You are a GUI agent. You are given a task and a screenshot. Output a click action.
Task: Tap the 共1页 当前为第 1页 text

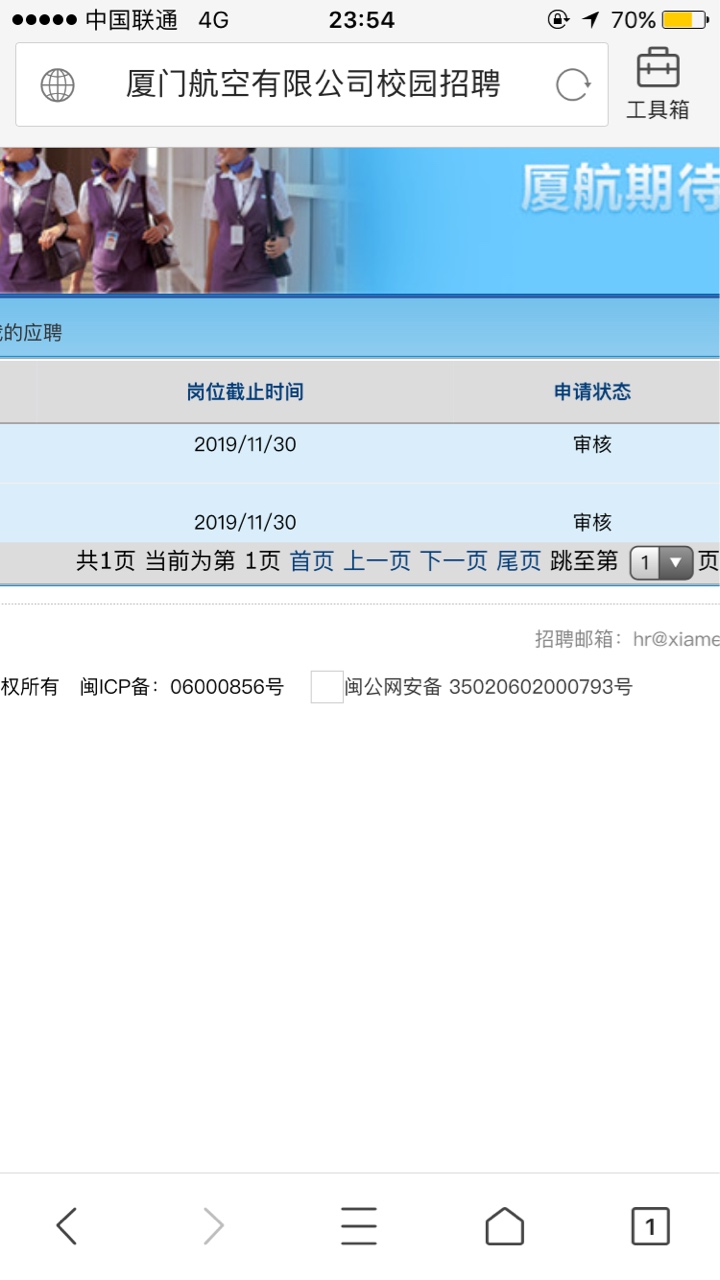(178, 561)
